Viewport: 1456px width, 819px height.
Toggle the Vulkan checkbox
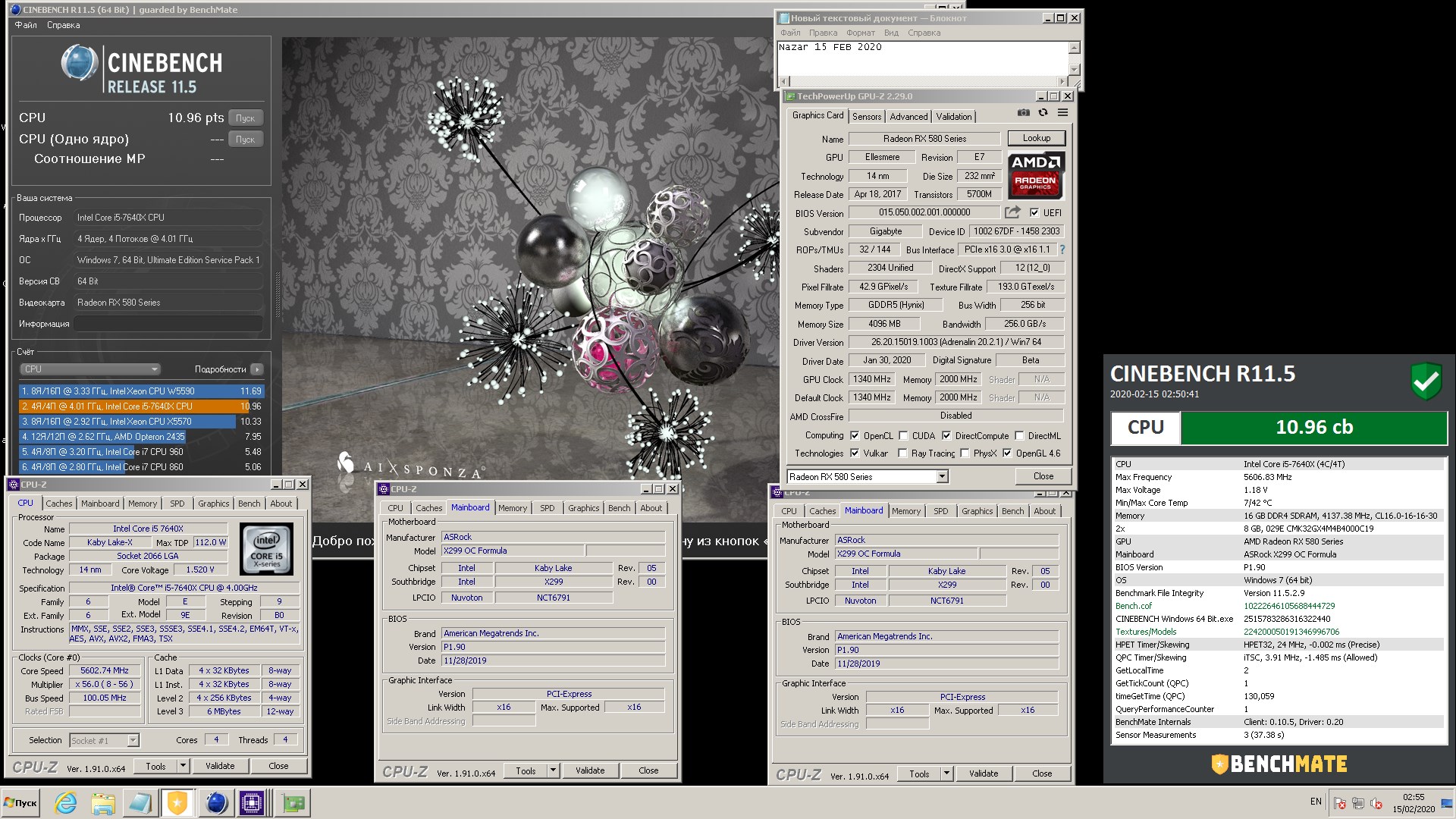pos(855,453)
